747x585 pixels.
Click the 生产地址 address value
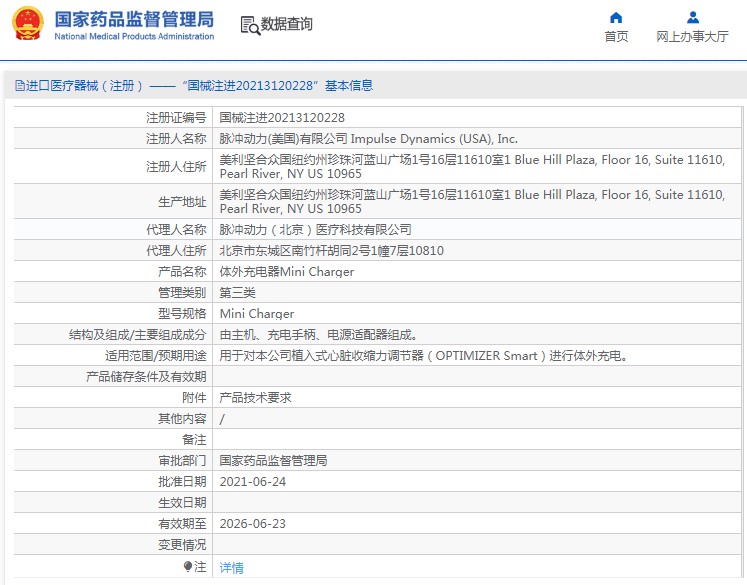(472, 202)
